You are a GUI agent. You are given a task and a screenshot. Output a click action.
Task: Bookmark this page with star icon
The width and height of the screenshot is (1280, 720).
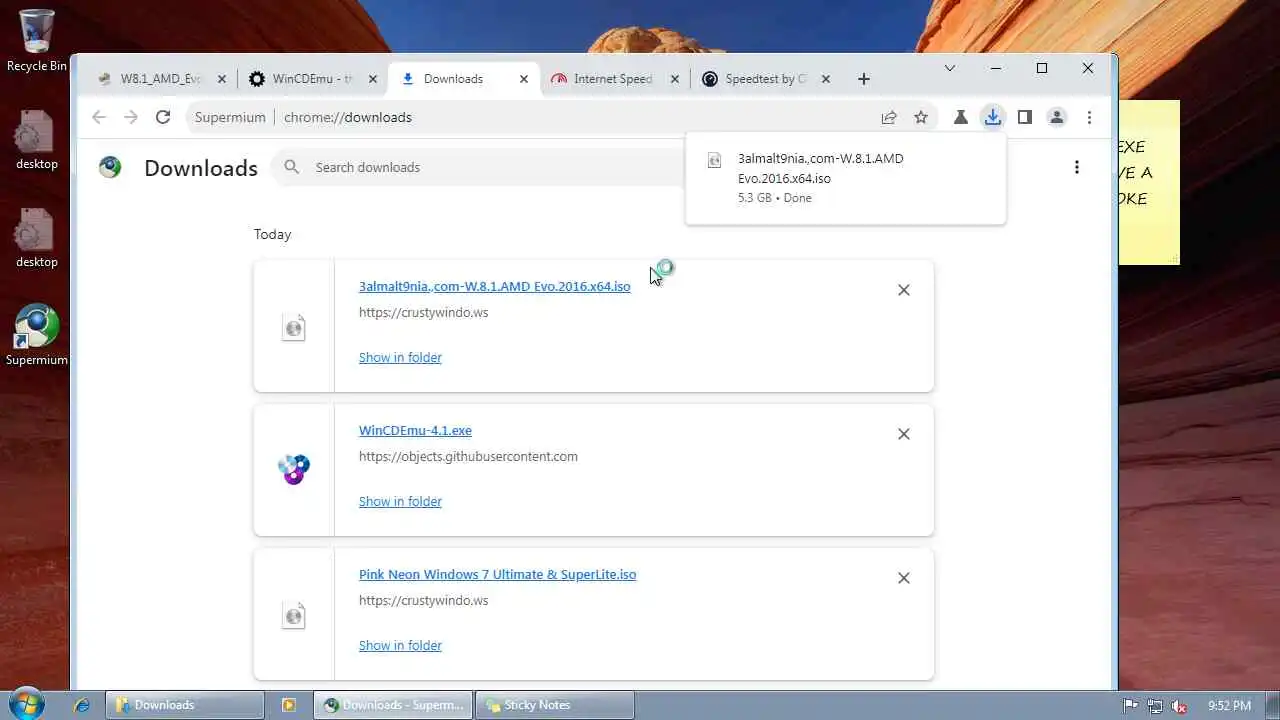pyautogui.click(x=921, y=117)
